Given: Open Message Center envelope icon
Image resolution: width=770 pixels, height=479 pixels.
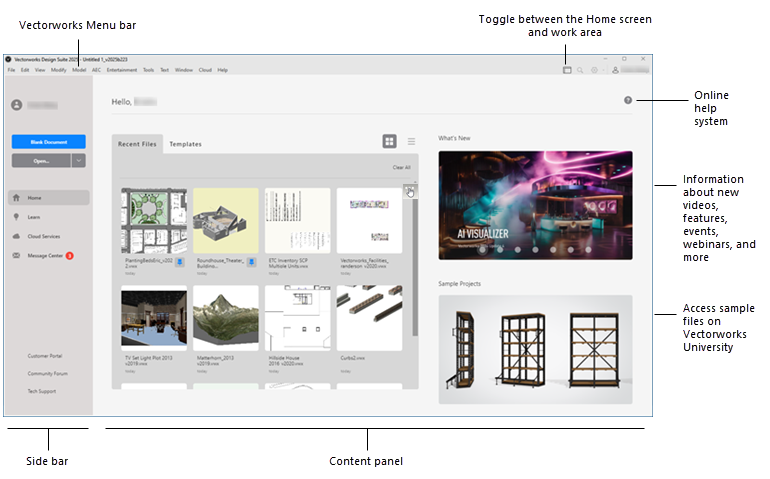Looking at the screenshot, I should (17, 255).
